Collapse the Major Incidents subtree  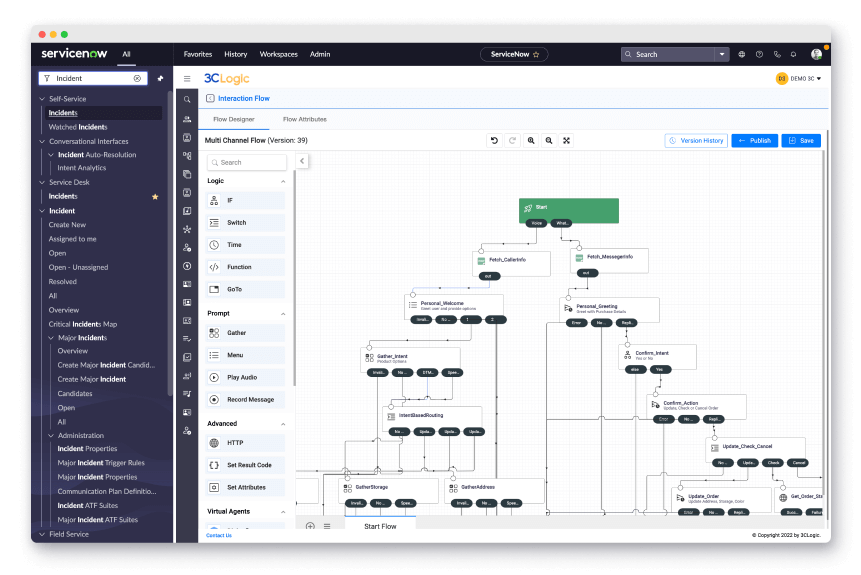click(x=51, y=338)
